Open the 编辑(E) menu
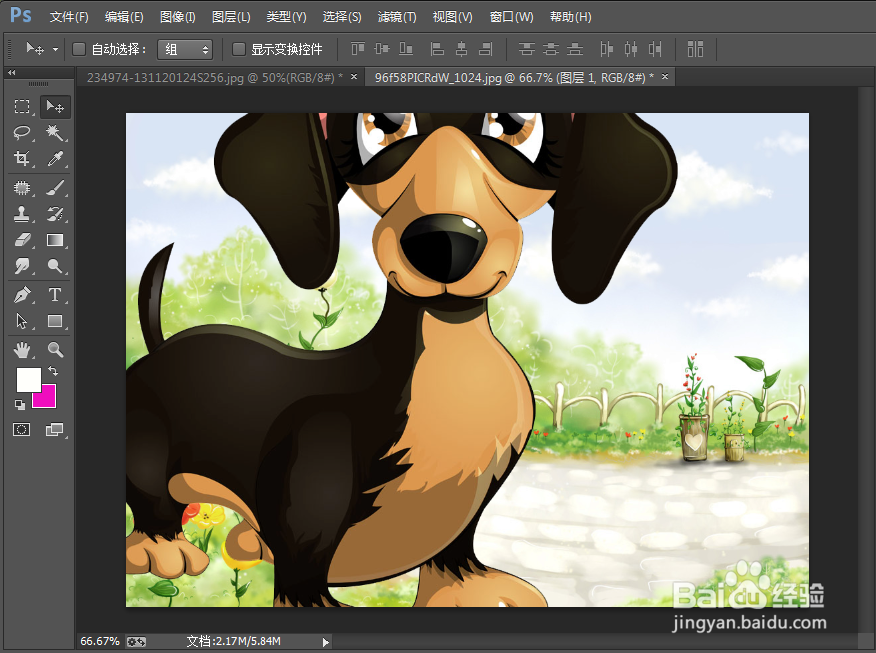The height and width of the screenshot is (653, 876). 124,17
